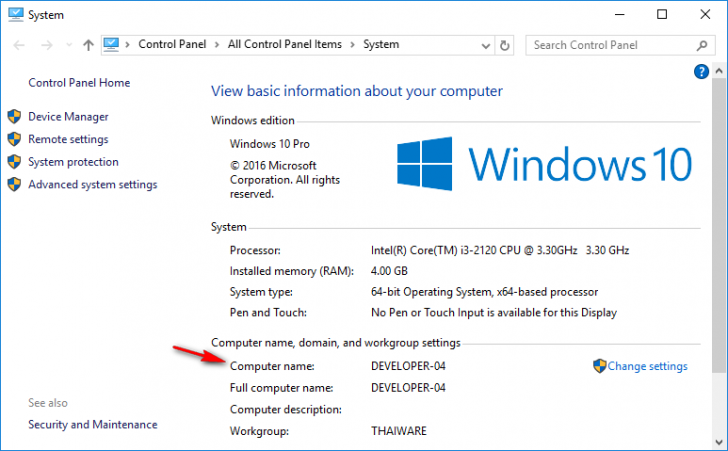Viewport: 728px width, 451px height.
Task: Open Help with the question mark icon
Action: tap(701, 72)
